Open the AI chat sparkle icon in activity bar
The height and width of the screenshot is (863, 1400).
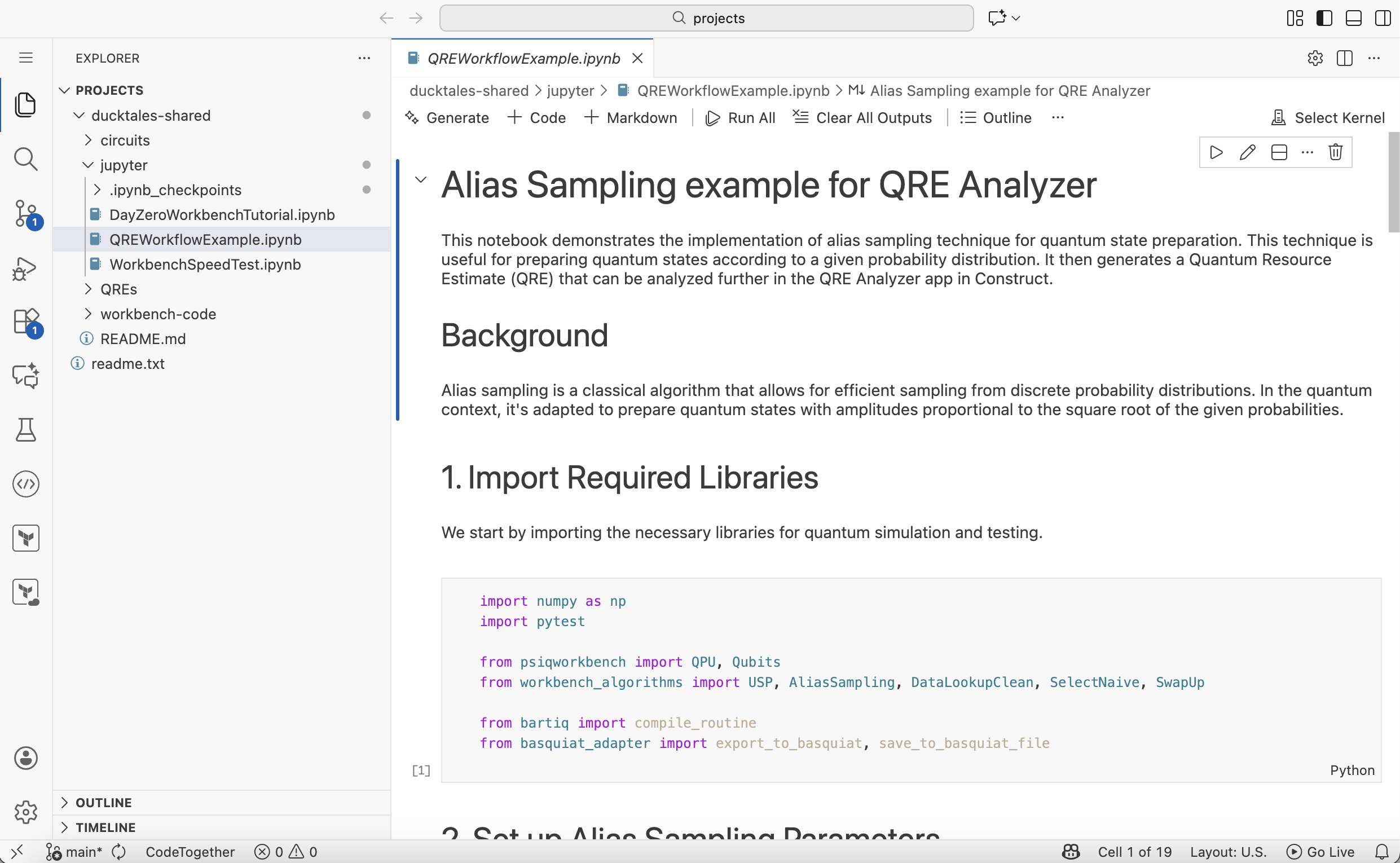tap(26, 376)
